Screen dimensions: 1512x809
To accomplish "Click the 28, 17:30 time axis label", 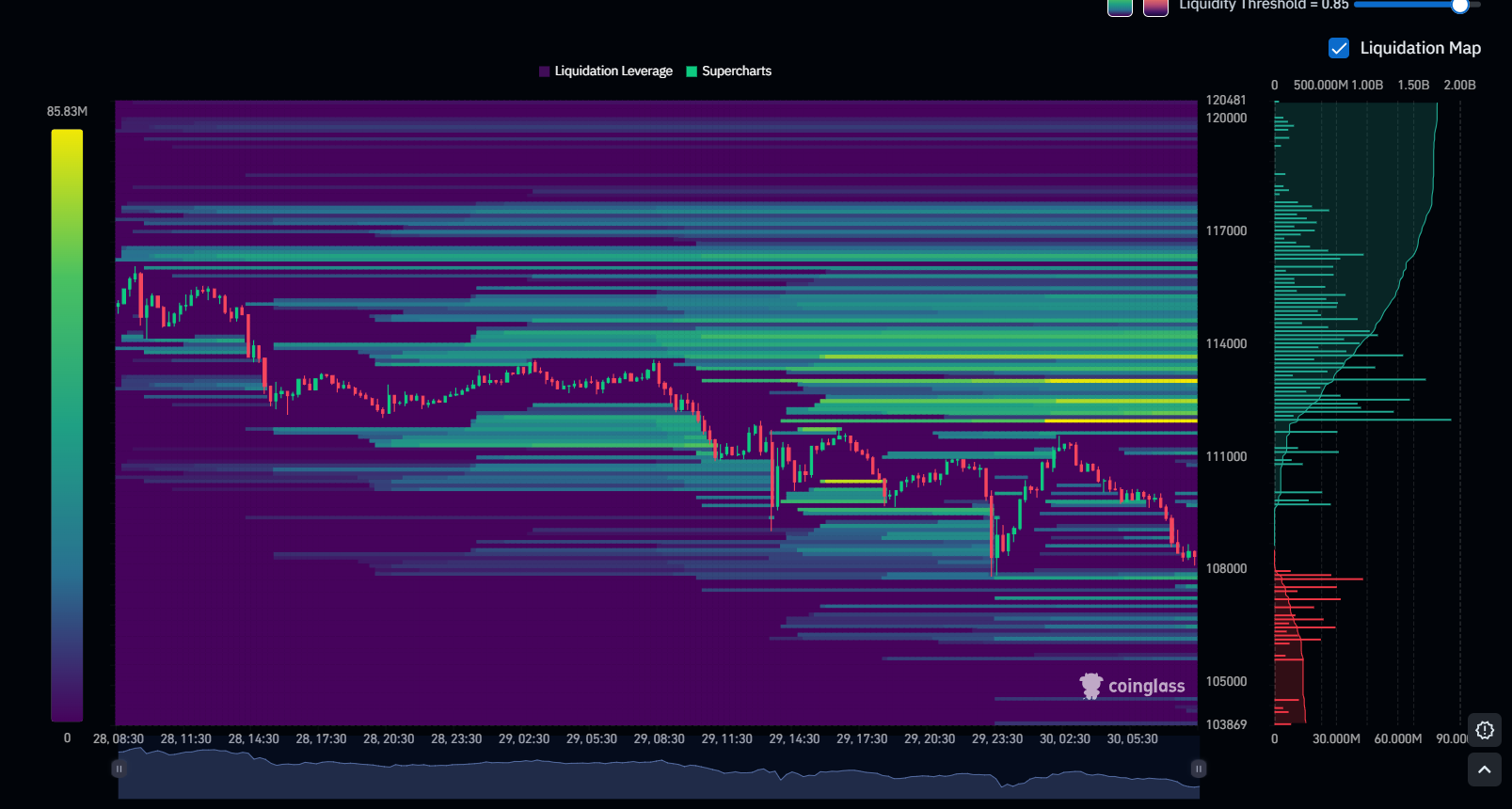I will [322, 738].
